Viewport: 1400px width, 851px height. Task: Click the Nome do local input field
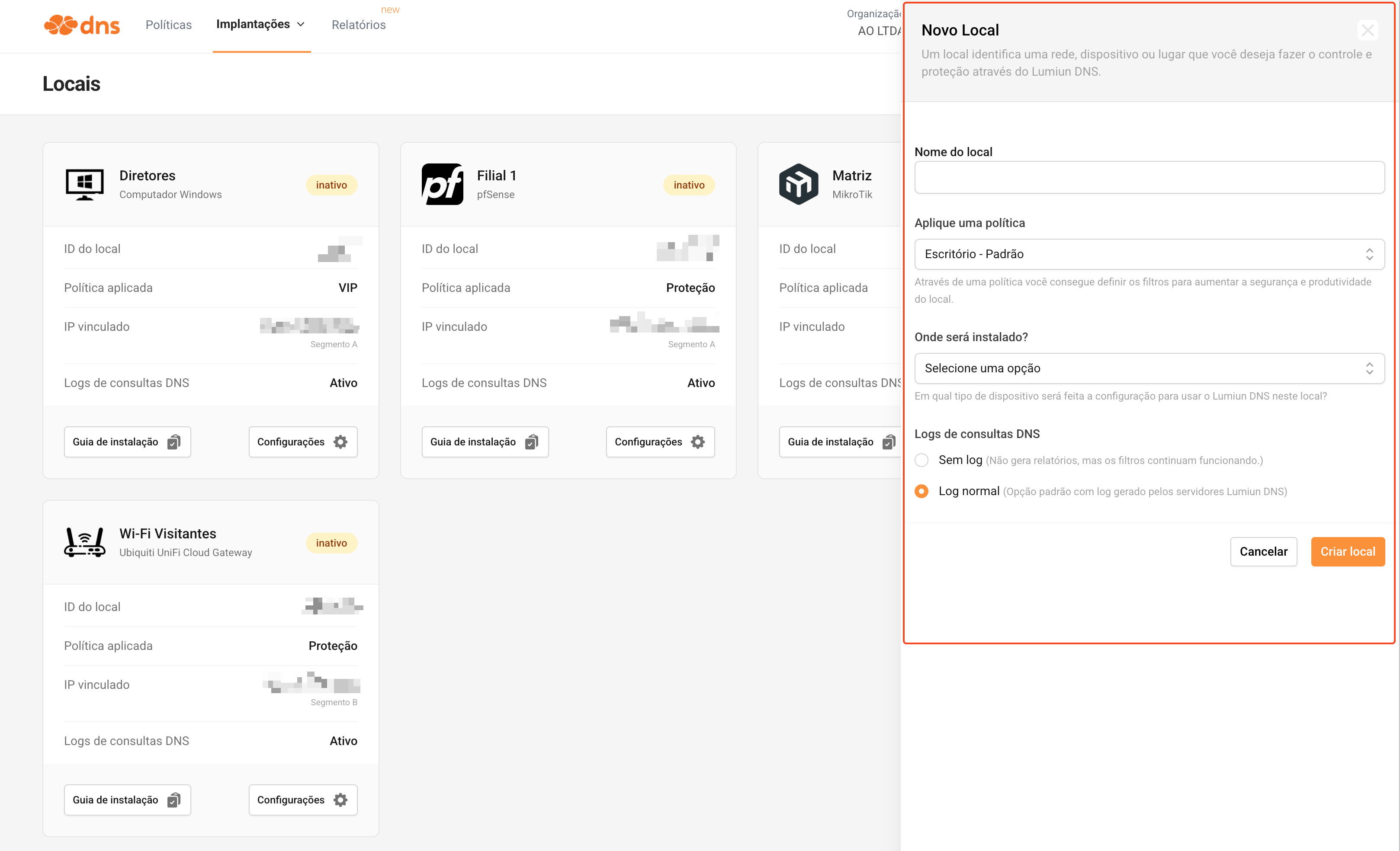point(1149,178)
